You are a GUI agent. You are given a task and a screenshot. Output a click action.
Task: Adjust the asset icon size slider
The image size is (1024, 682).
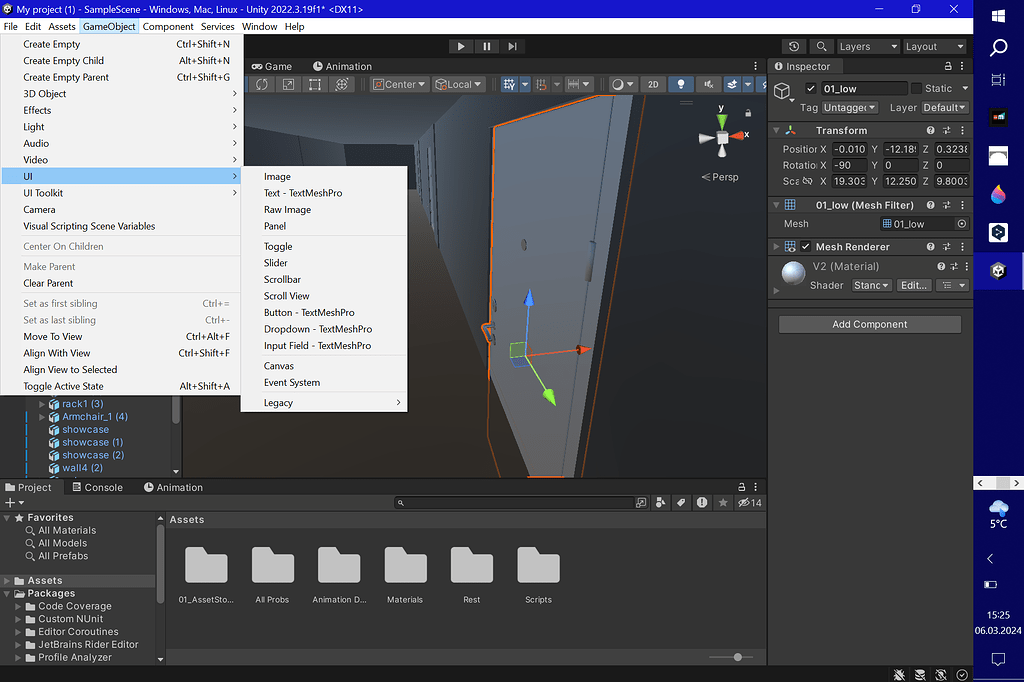coord(737,657)
